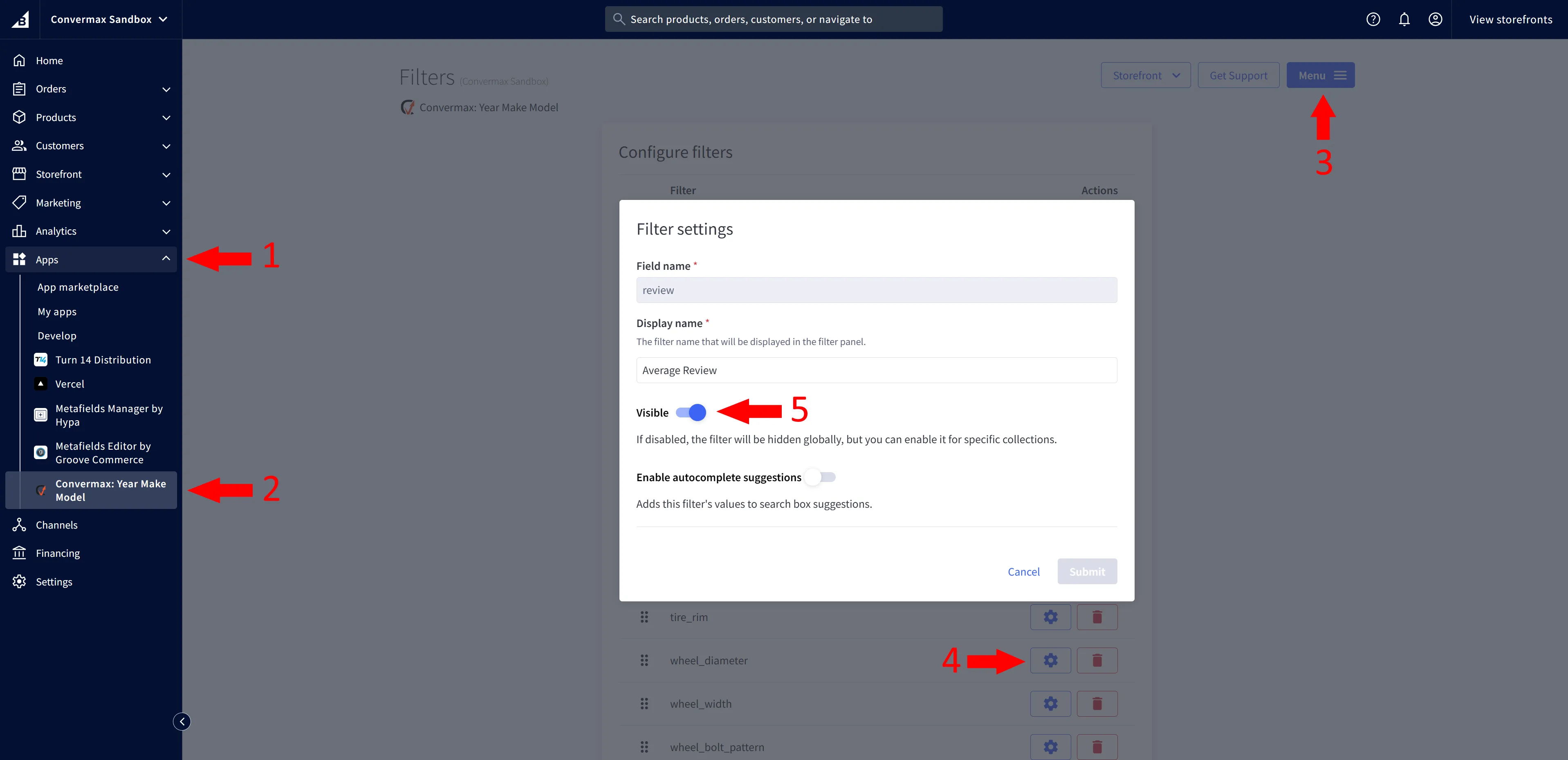This screenshot has height=760, width=1568.
Task: Open the notifications bell icon
Action: (1404, 20)
